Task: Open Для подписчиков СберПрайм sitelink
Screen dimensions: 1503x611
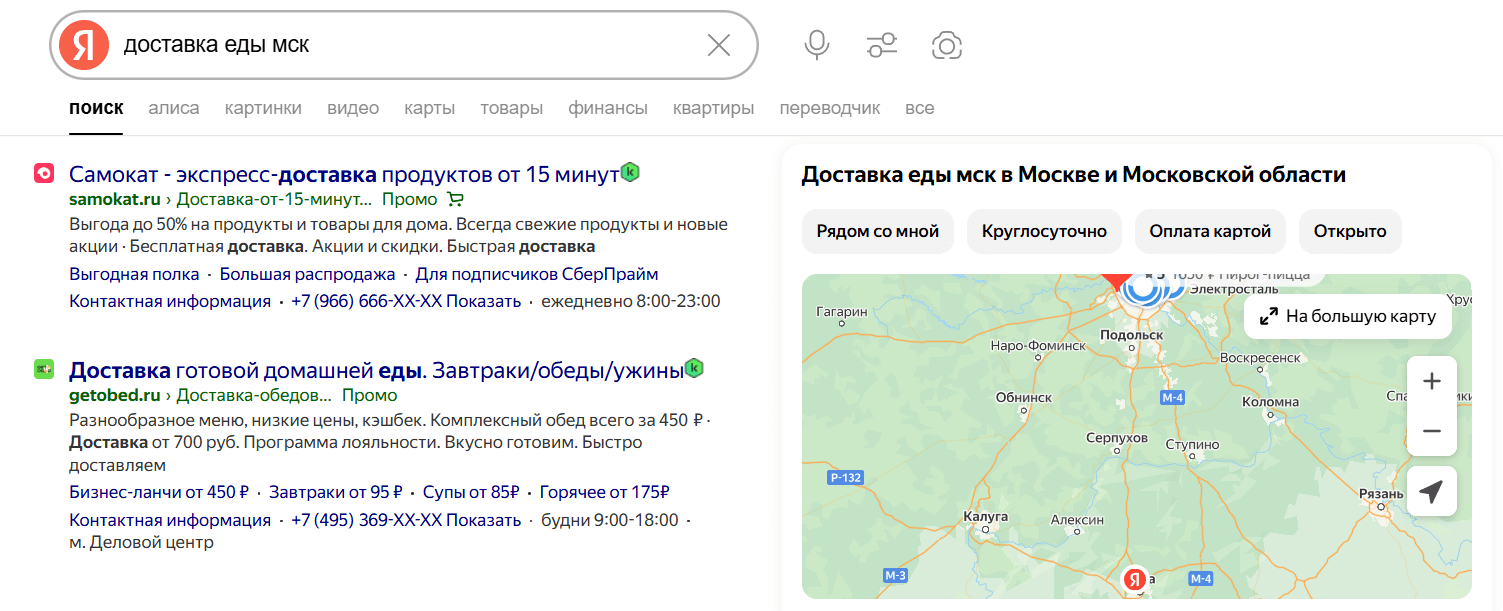Action: [537, 274]
